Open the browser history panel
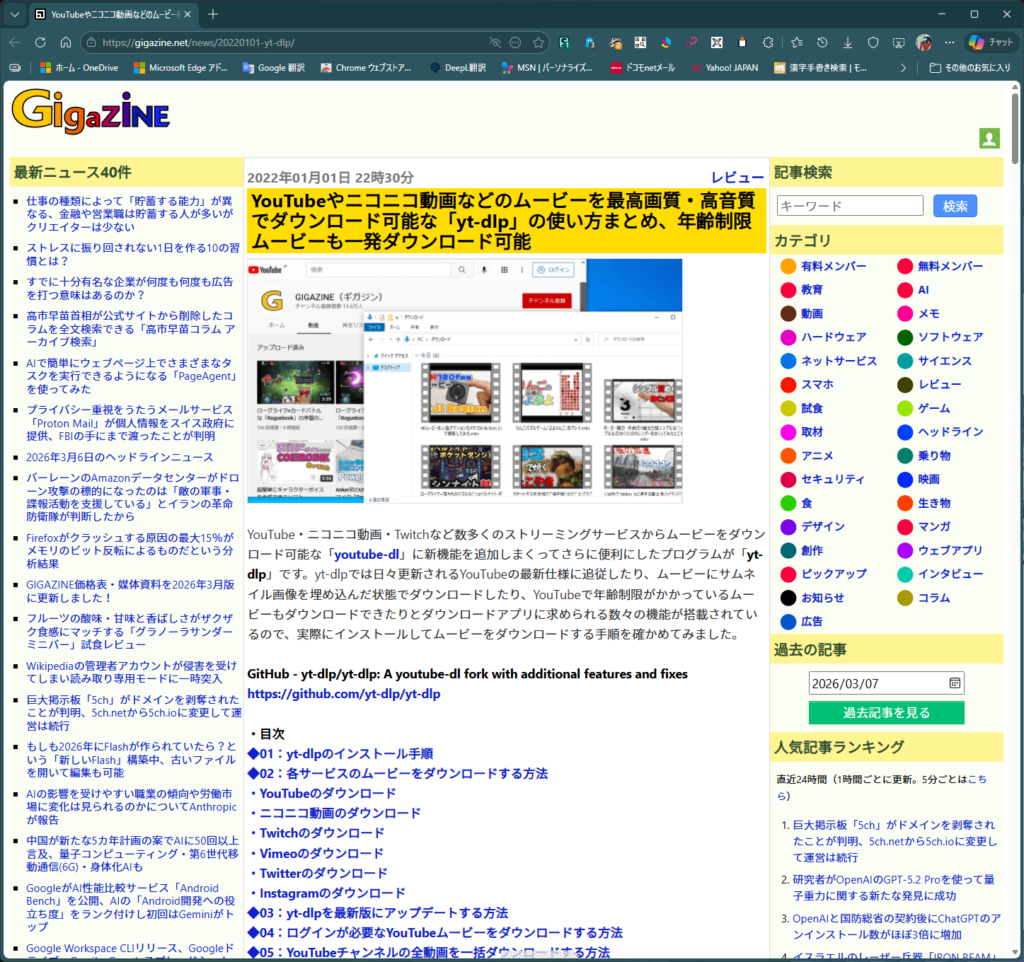The image size is (1024, 962). (x=821, y=43)
